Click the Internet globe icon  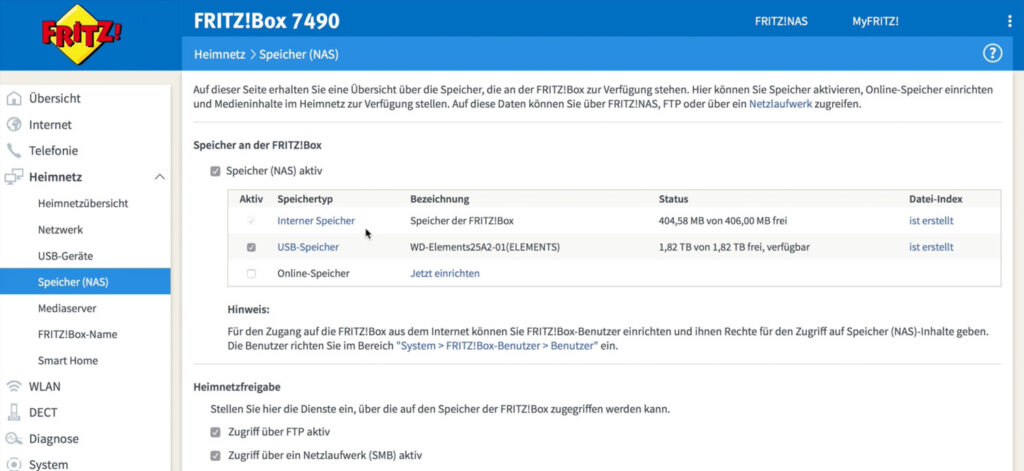[x=14, y=125]
